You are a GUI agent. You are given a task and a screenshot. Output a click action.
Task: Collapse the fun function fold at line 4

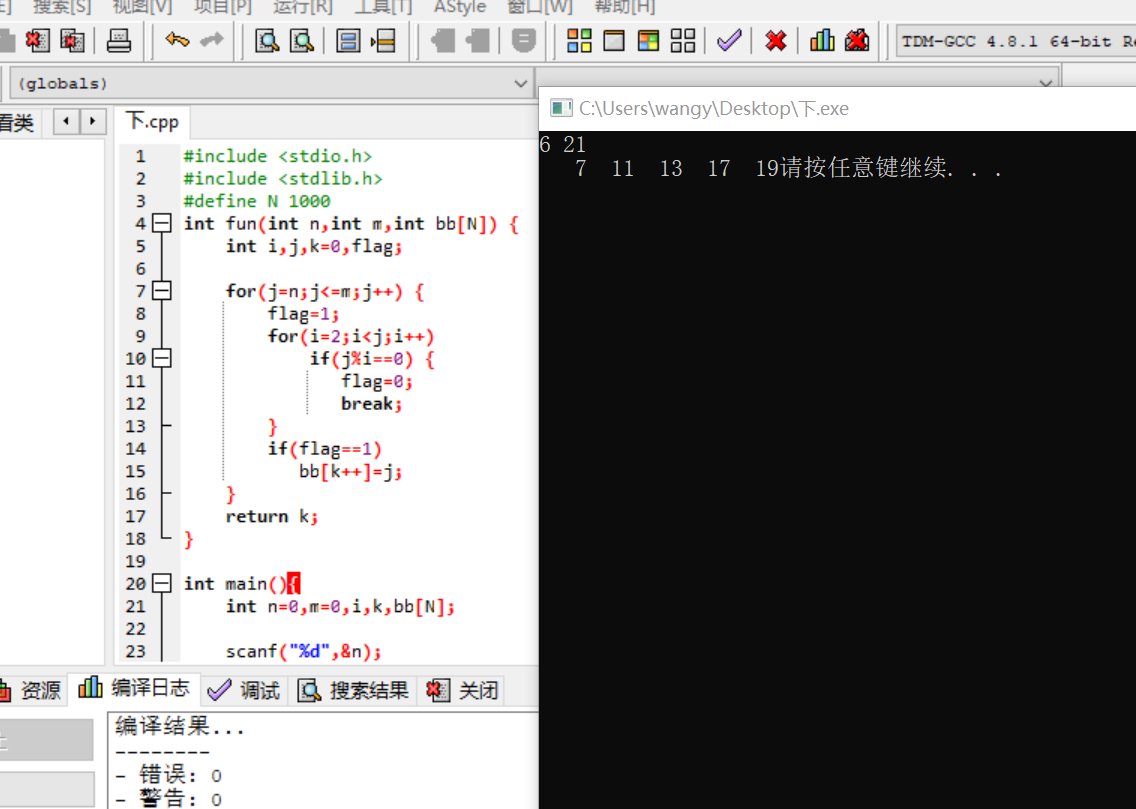tap(162, 223)
